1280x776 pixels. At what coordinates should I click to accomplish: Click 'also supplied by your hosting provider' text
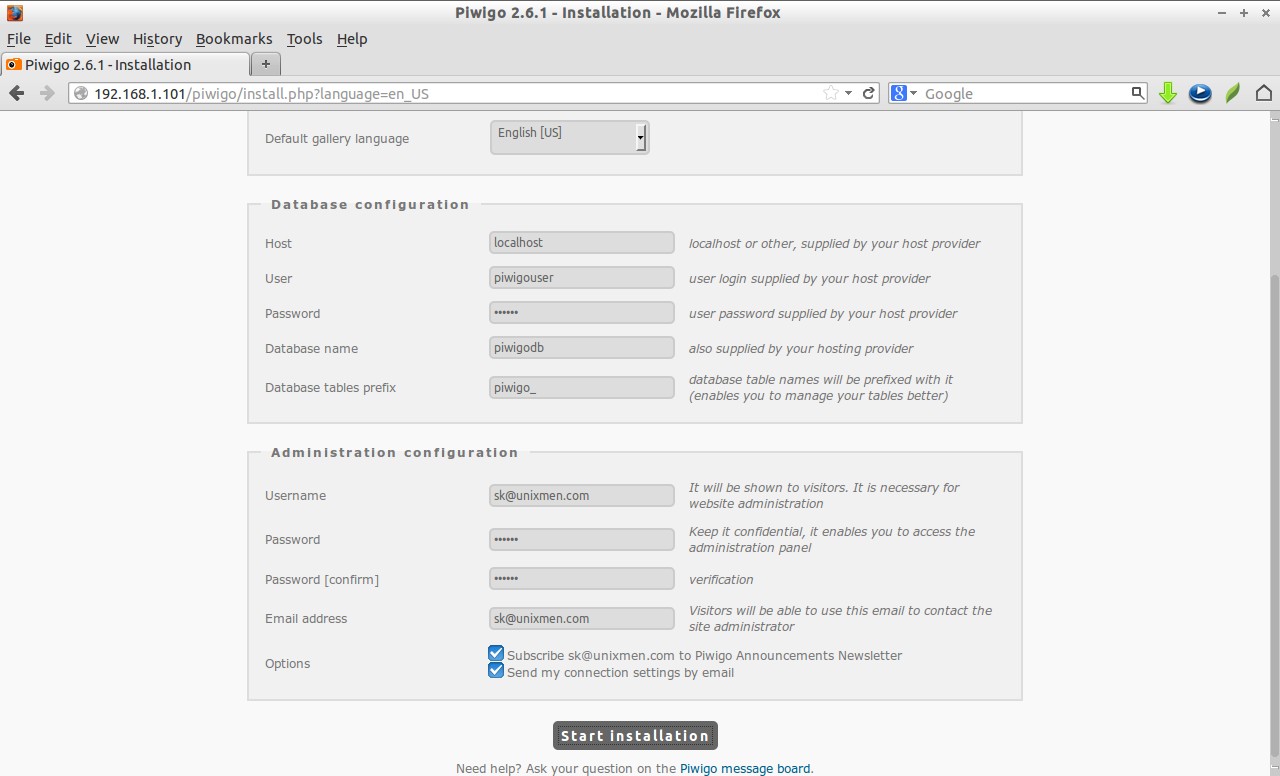pos(801,348)
